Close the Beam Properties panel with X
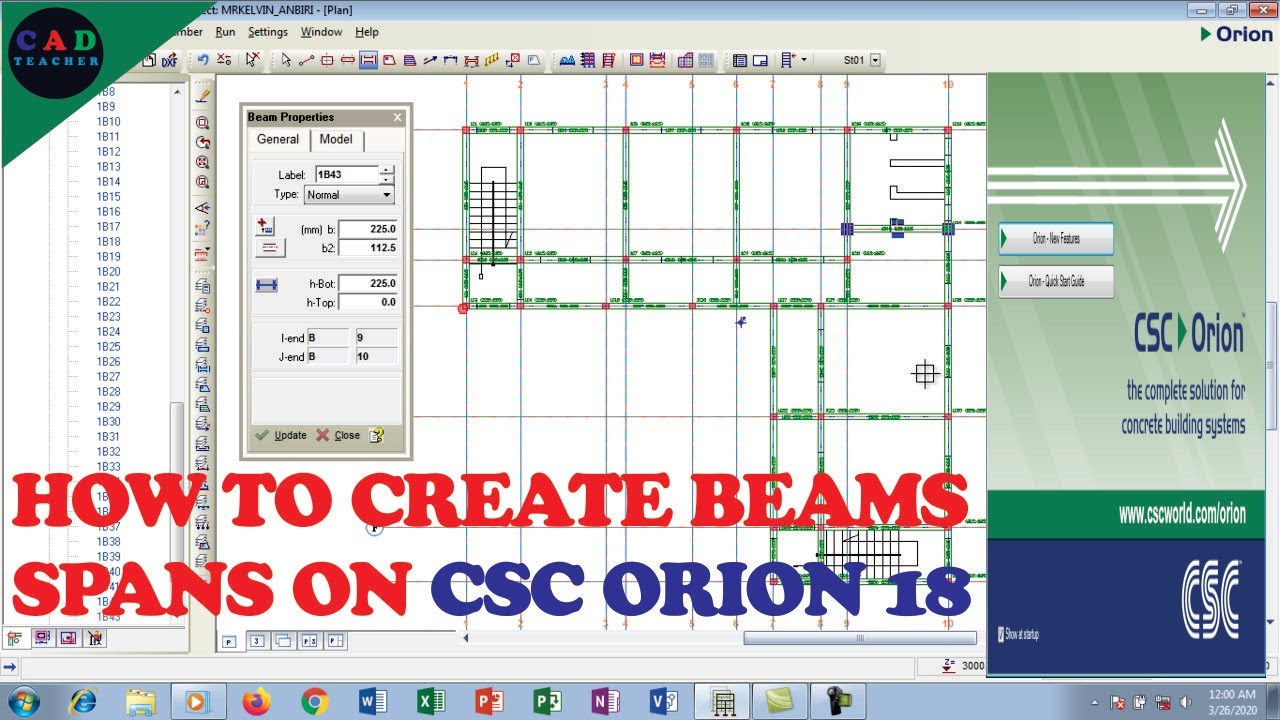Screen dimensions: 1280x720 (397, 117)
